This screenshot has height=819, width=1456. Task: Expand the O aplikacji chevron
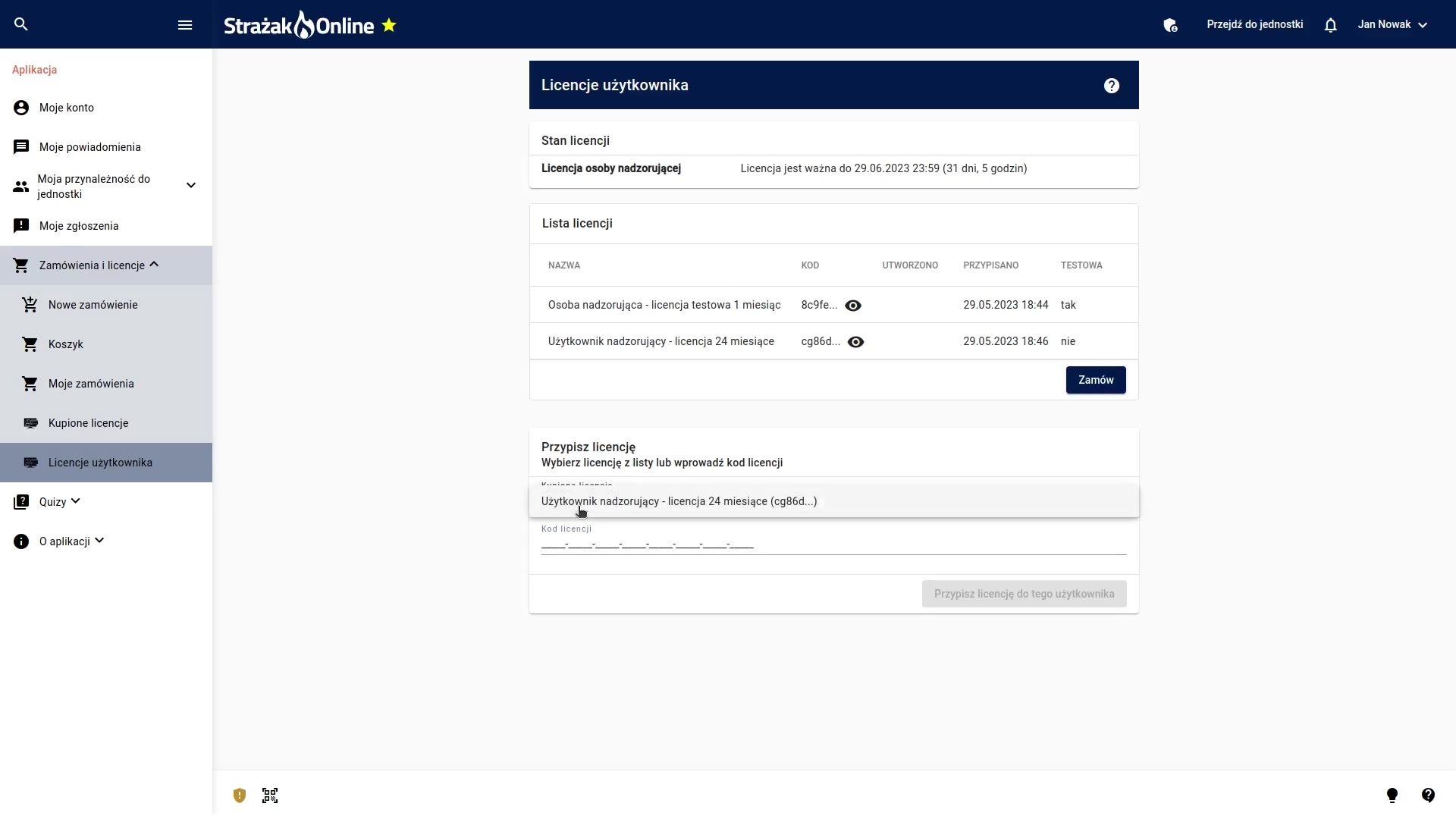coord(99,541)
